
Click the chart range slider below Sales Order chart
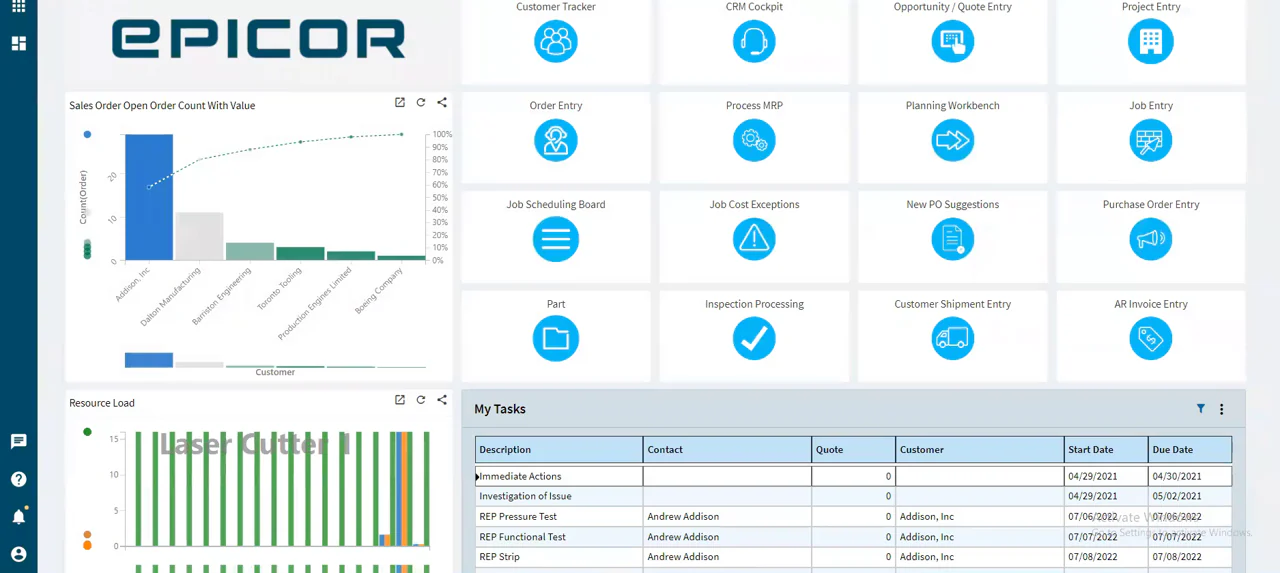pyautogui.click(x=275, y=359)
